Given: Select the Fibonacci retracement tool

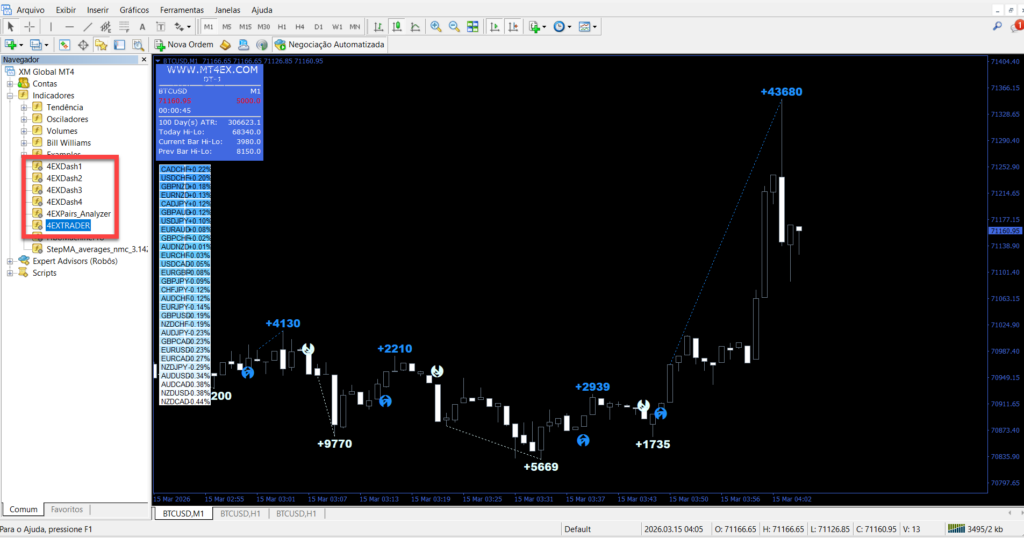Looking at the screenshot, I should coord(124,27).
